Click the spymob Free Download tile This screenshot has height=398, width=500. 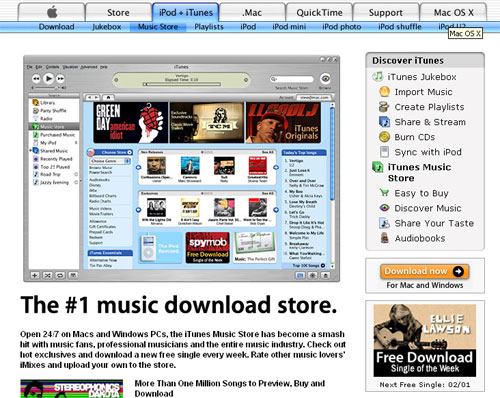(x=207, y=248)
